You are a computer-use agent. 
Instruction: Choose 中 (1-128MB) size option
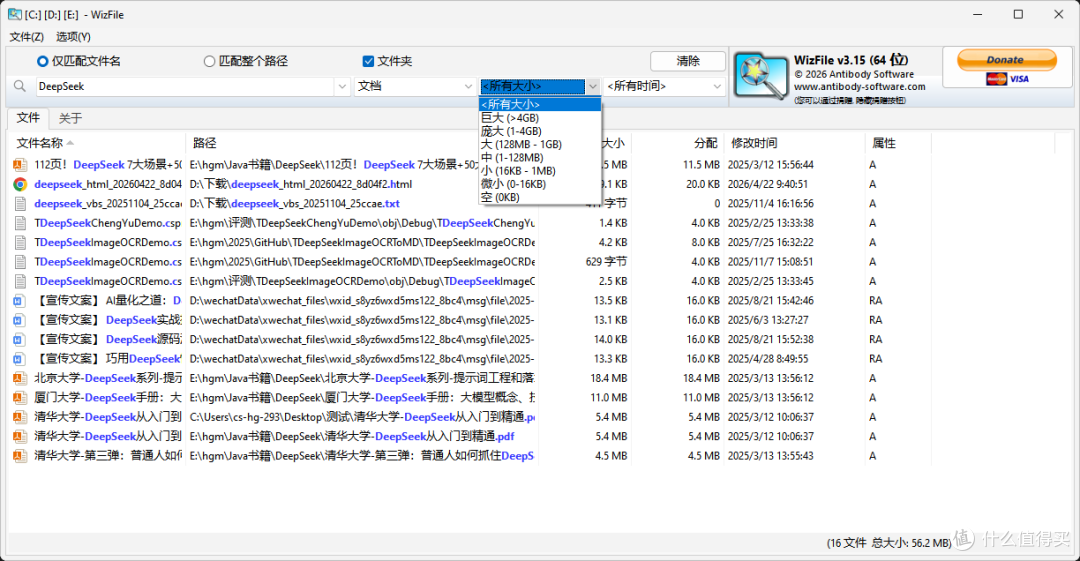pos(540,157)
